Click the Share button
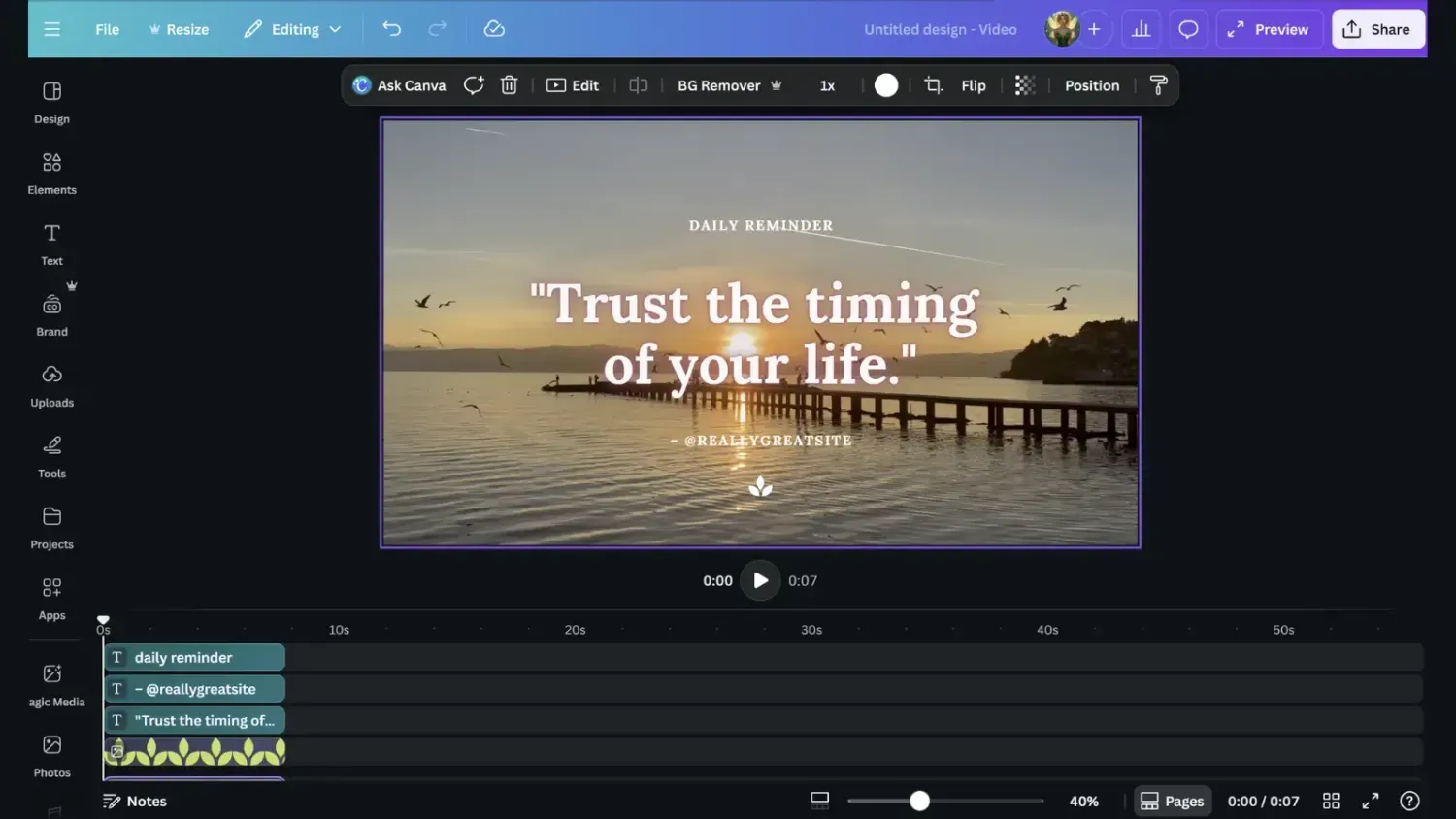The image size is (1456, 819). click(1378, 29)
